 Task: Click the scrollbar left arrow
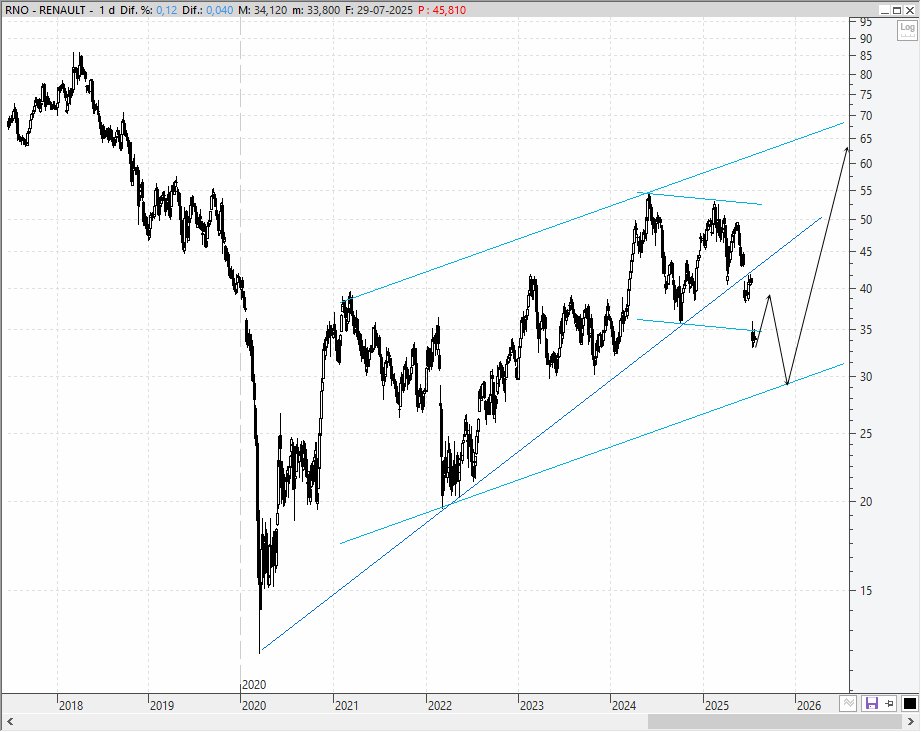[x=9, y=721]
